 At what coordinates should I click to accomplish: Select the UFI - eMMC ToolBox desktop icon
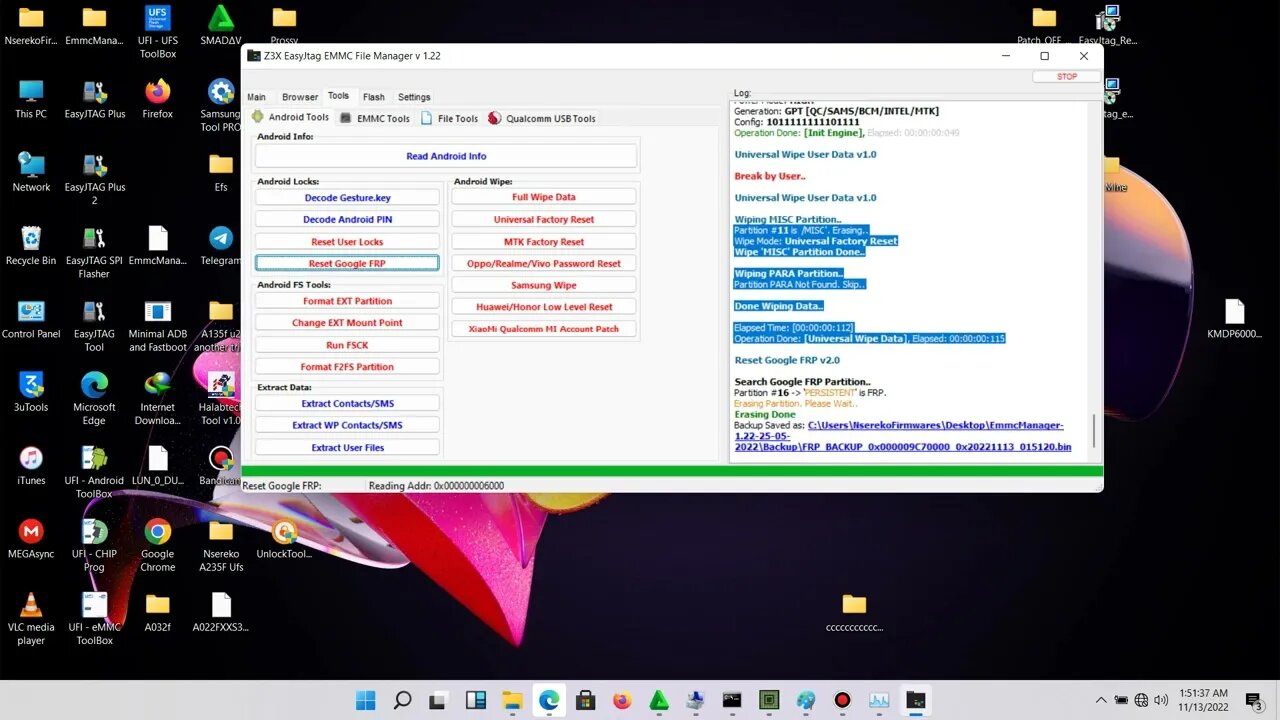click(x=94, y=618)
